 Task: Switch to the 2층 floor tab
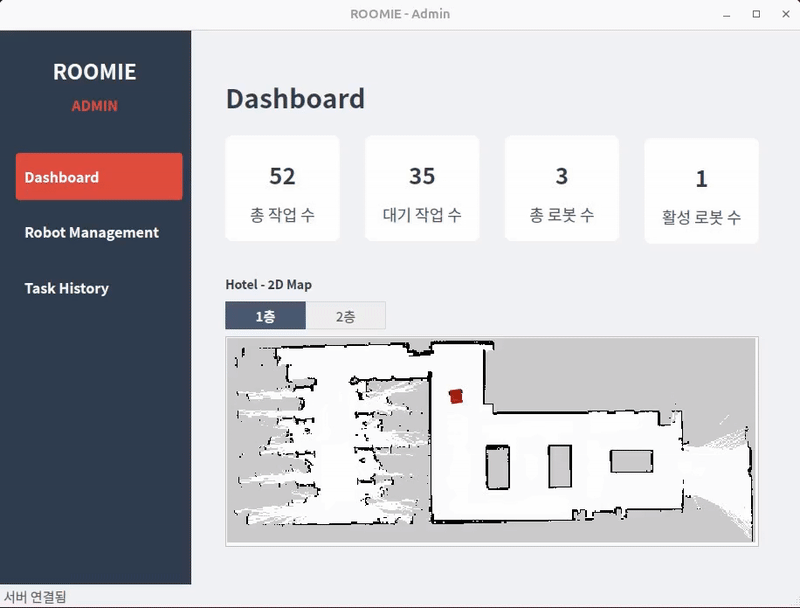[x=345, y=316]
